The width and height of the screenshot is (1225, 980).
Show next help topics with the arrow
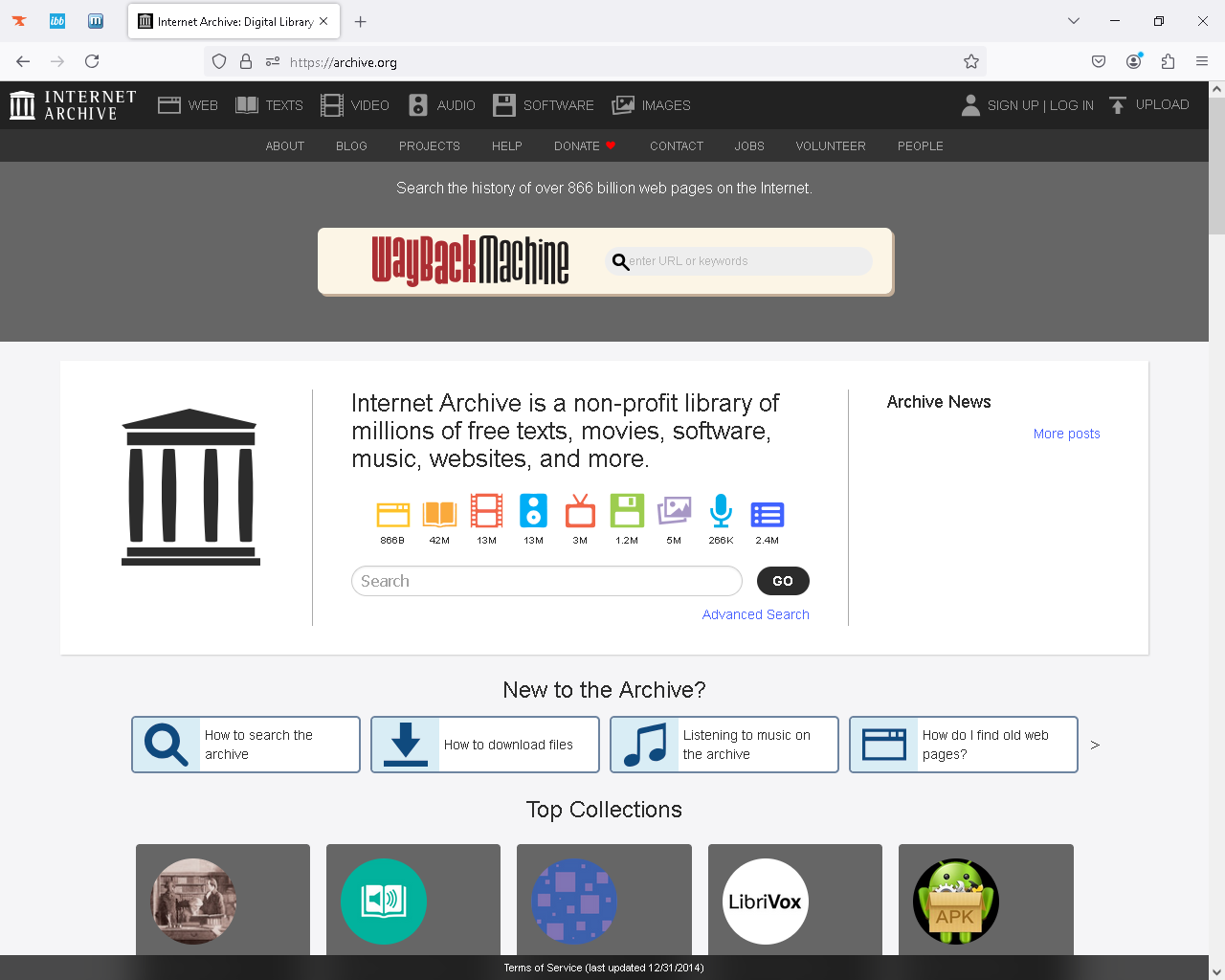[1095, 745]
